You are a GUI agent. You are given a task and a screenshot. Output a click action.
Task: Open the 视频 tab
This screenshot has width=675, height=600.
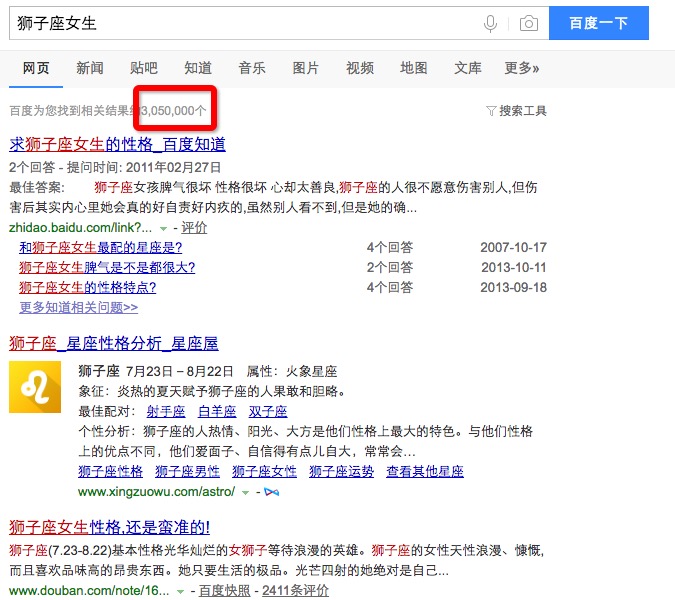click(360, 68)
